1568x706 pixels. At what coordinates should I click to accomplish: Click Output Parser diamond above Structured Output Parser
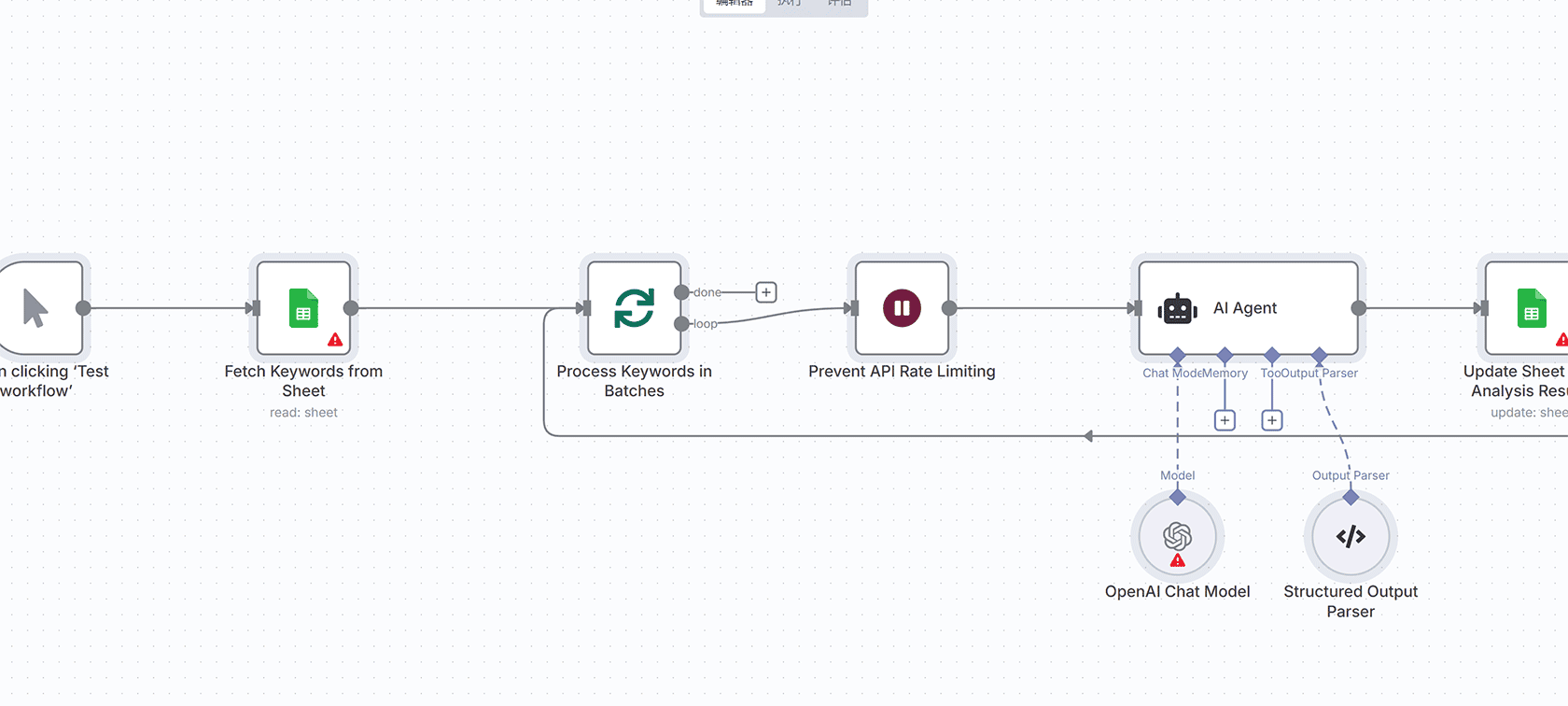coord(1350,498)
